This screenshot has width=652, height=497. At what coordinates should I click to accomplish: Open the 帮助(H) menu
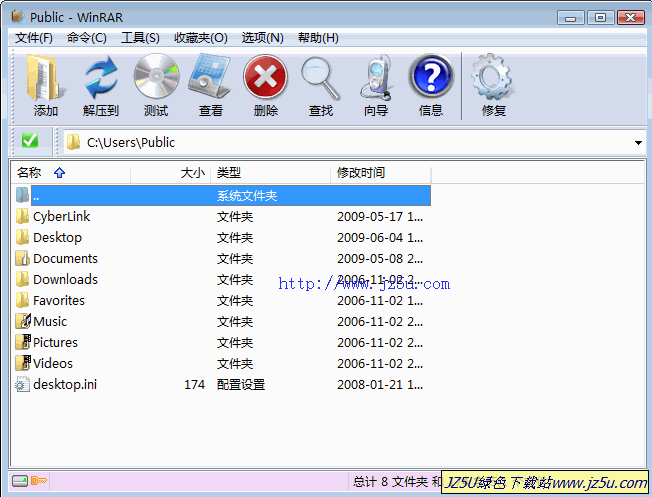coord(318,38)
